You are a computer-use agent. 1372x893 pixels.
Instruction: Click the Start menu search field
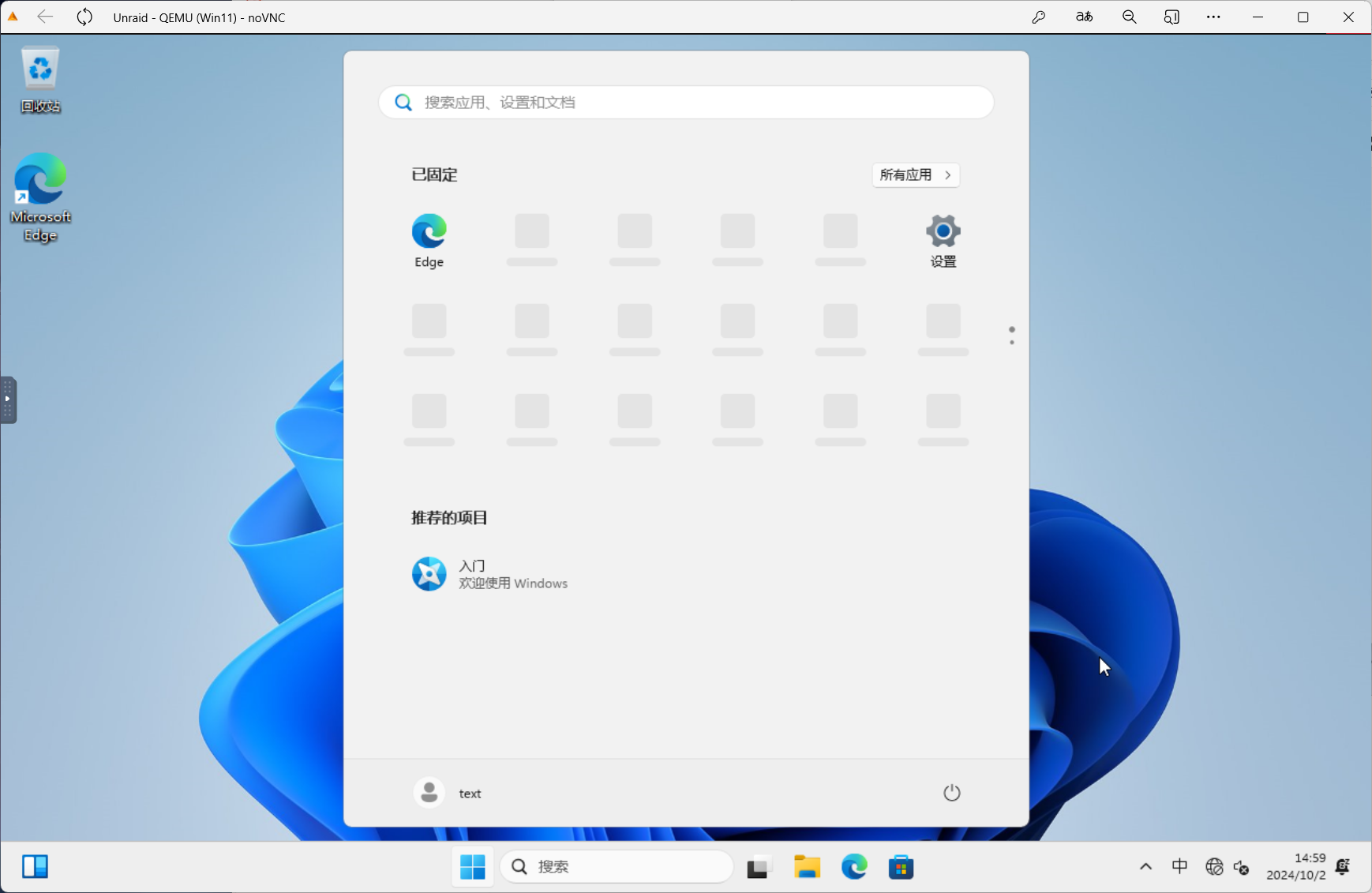[x=685, y=103]
